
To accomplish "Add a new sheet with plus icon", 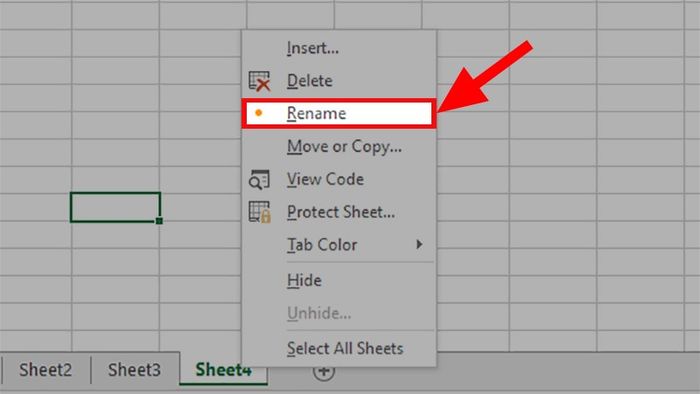I will click(324, 372).
